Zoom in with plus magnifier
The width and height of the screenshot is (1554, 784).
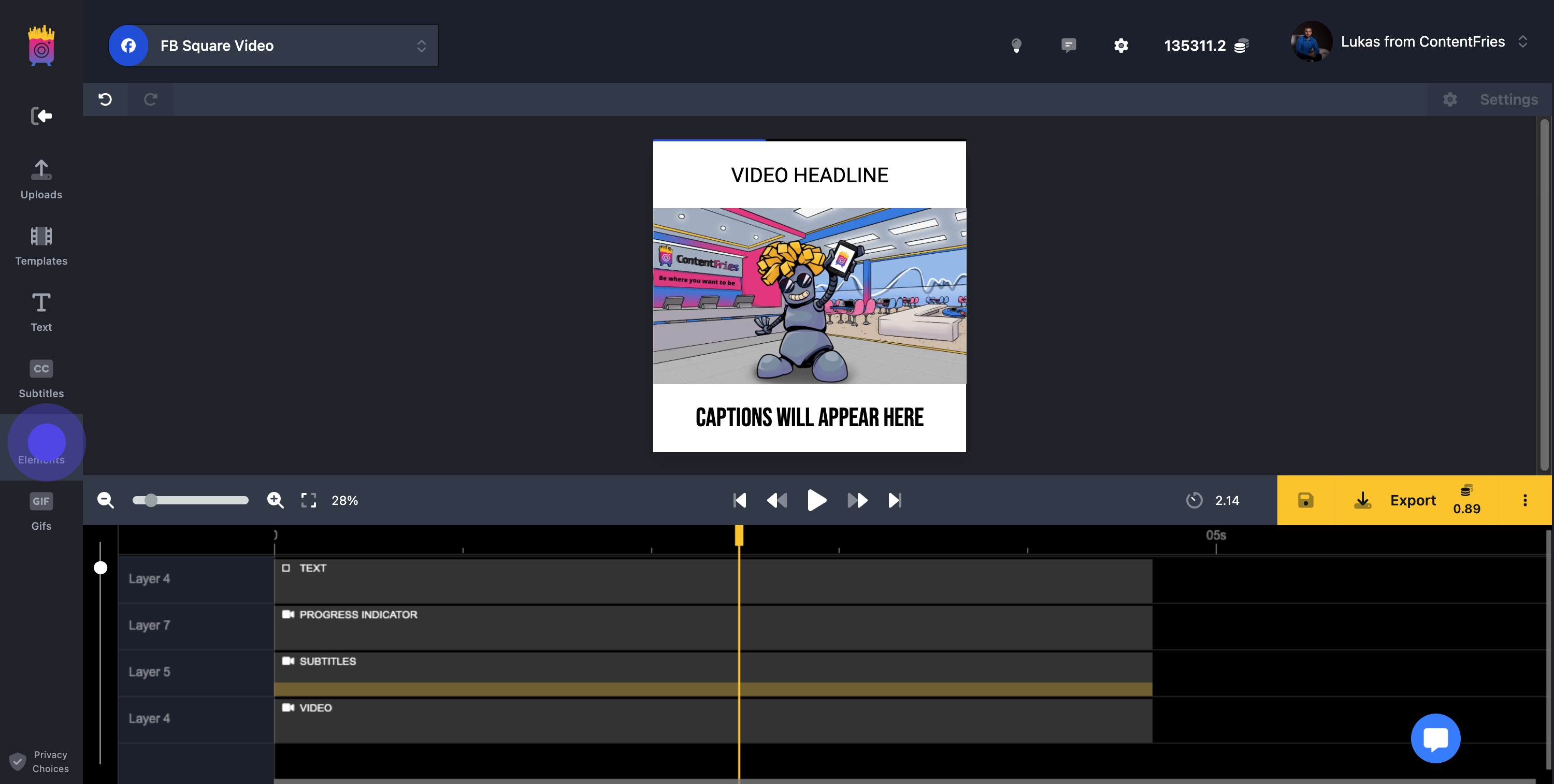pos(275,500)
